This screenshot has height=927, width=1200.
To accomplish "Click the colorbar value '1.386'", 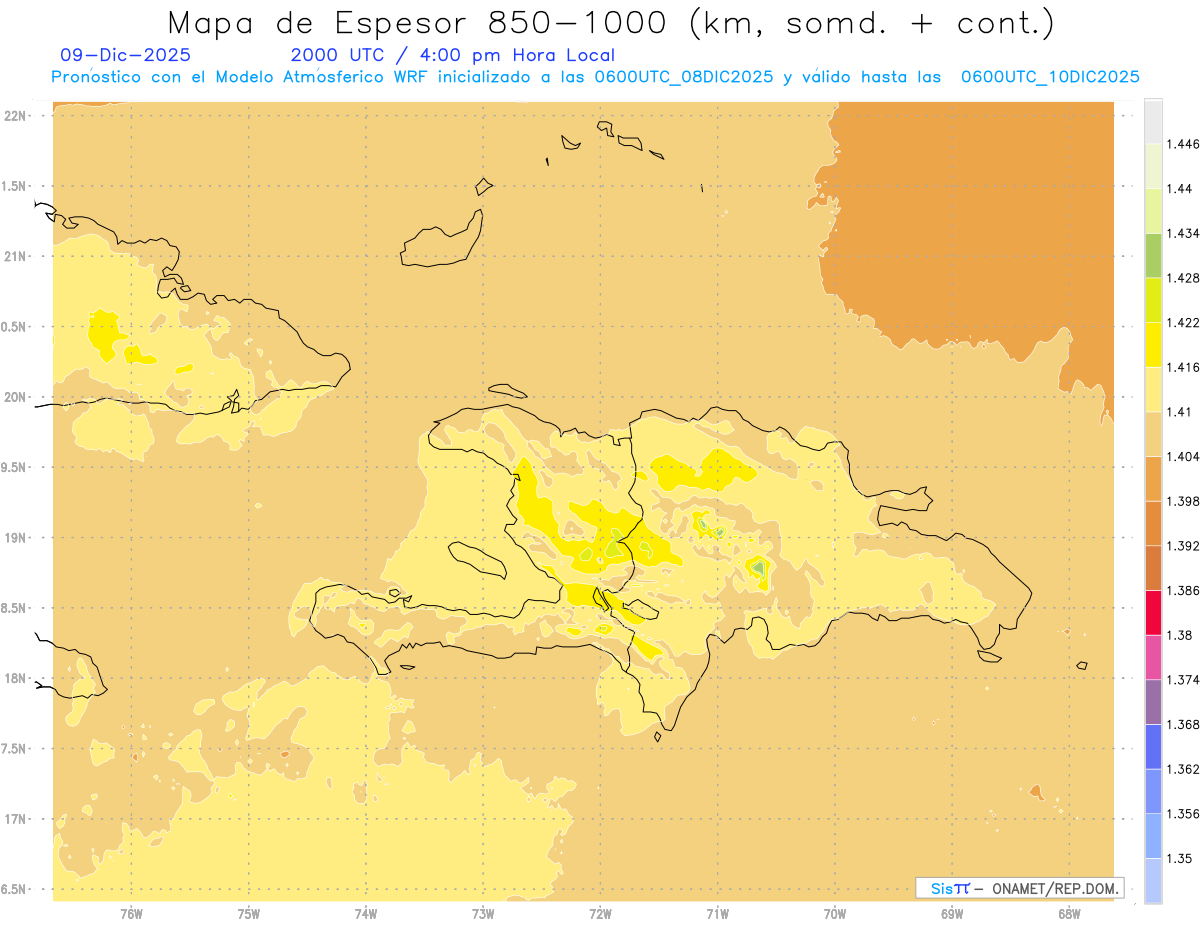I will pos(1183,591).
